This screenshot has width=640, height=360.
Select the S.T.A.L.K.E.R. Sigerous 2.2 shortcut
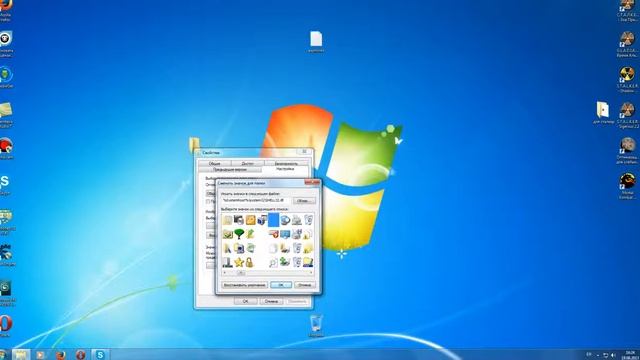[628, 115]
